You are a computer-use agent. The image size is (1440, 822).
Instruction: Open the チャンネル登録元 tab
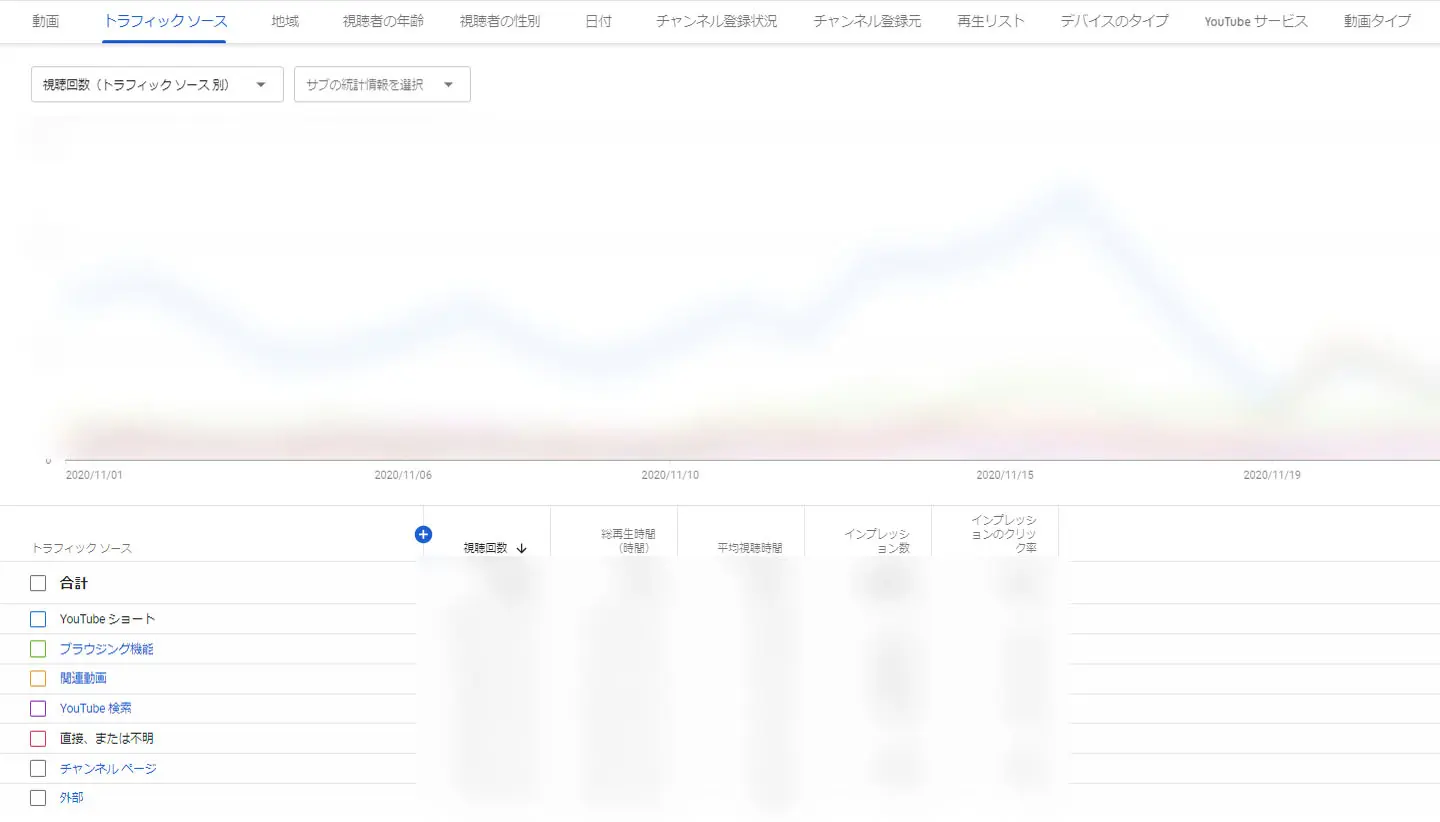(x=867, y=21)
